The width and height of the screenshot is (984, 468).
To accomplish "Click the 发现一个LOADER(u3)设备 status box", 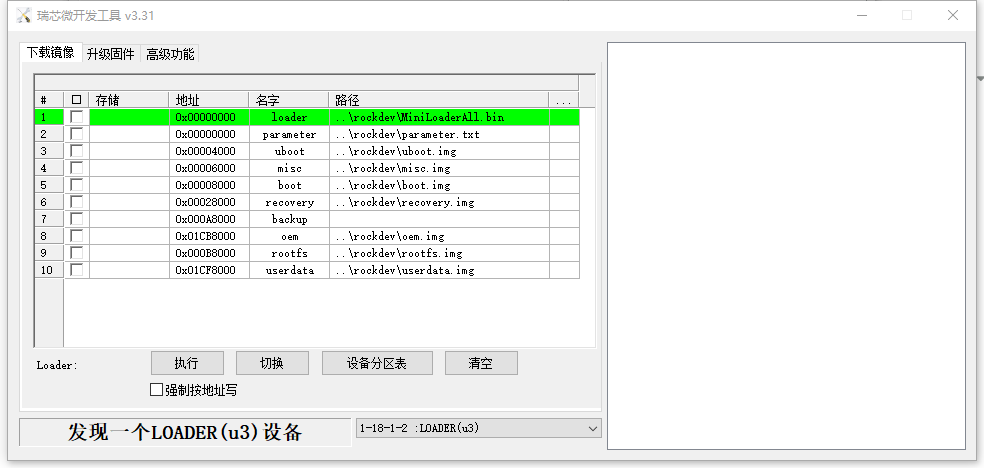I will pyautogui.click(x=185, y=432).
